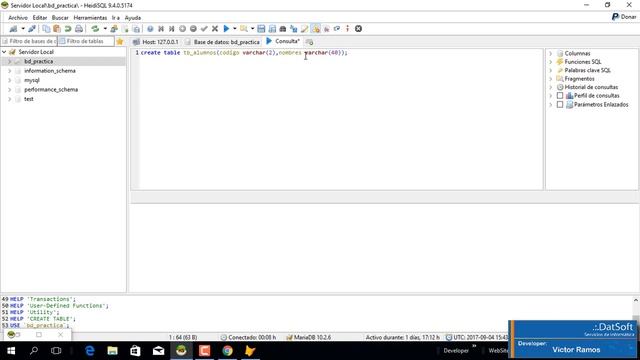Click the save floppy disk icon

coord(261,29)
